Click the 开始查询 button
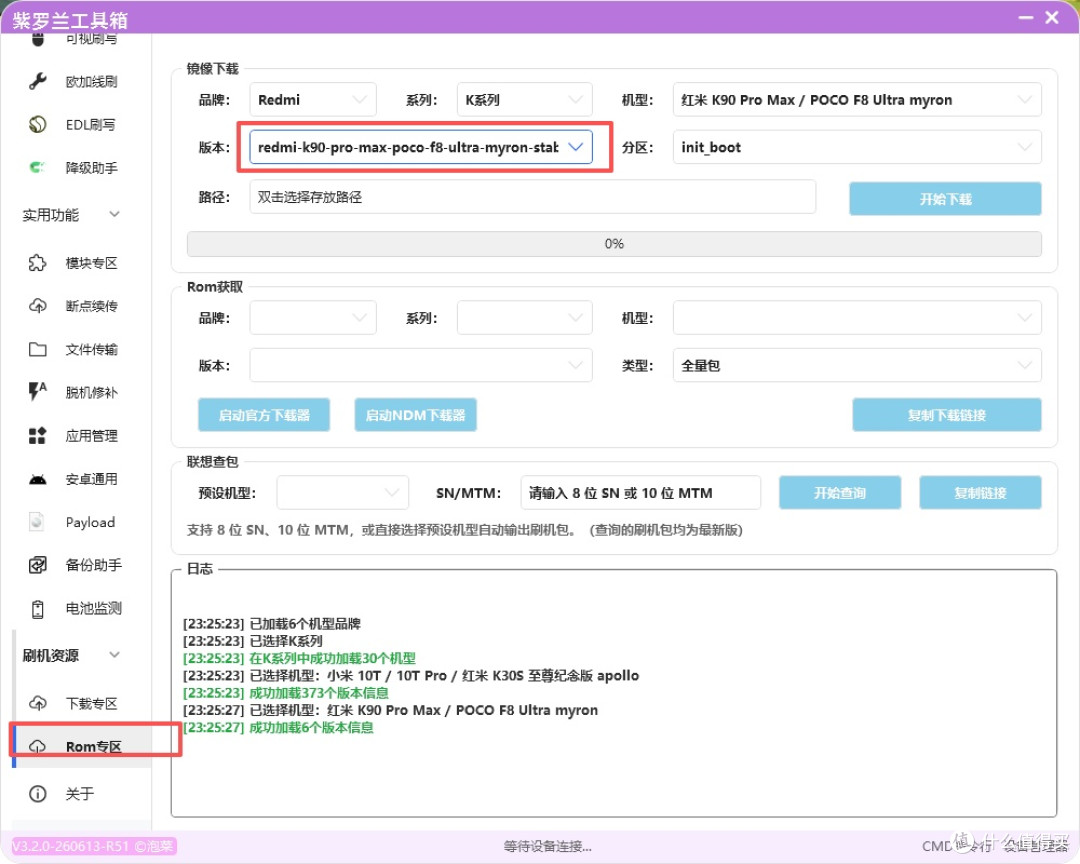 coord(840,493)
